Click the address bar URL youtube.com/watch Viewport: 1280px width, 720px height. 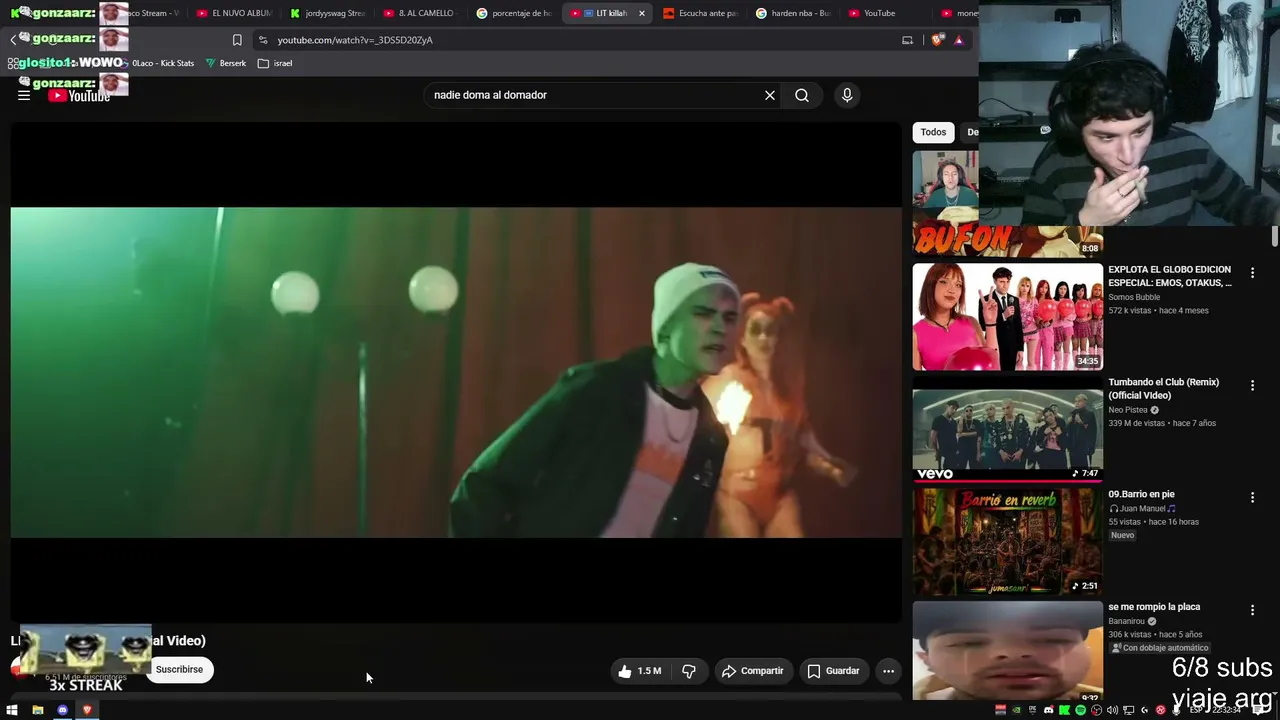click(355, 40)
